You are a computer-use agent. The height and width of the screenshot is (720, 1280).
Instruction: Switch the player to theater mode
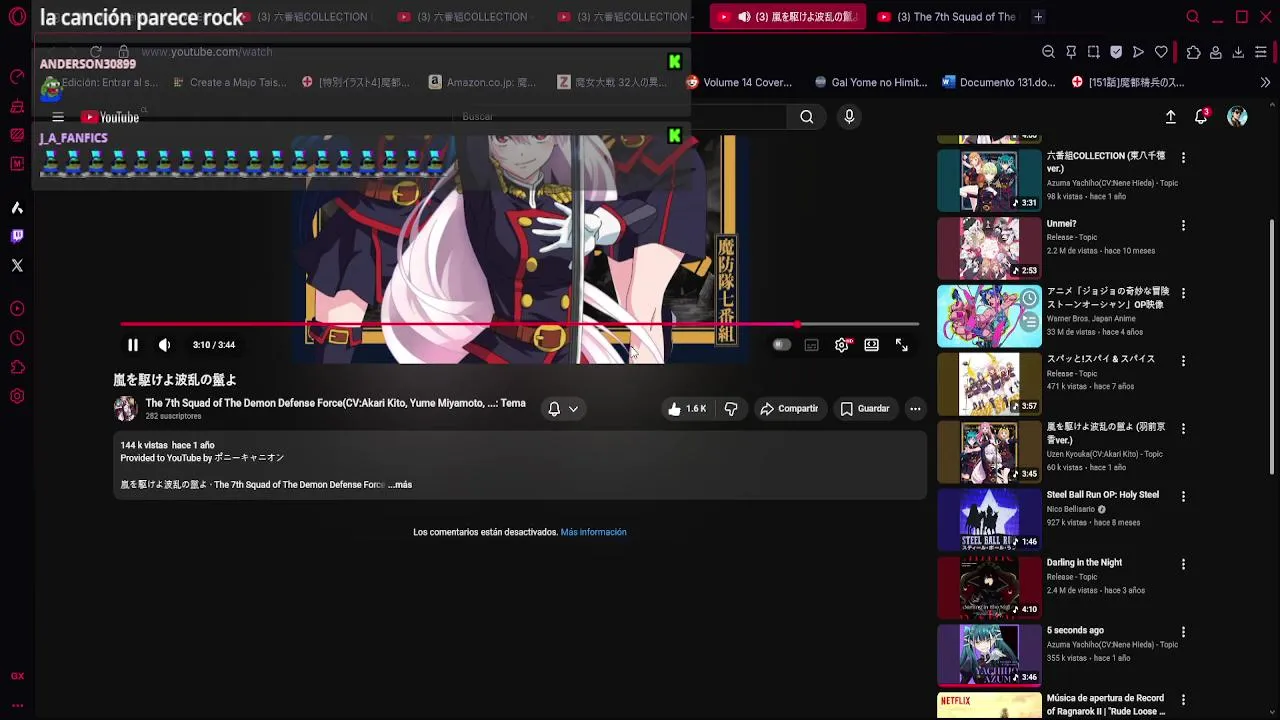872,345
